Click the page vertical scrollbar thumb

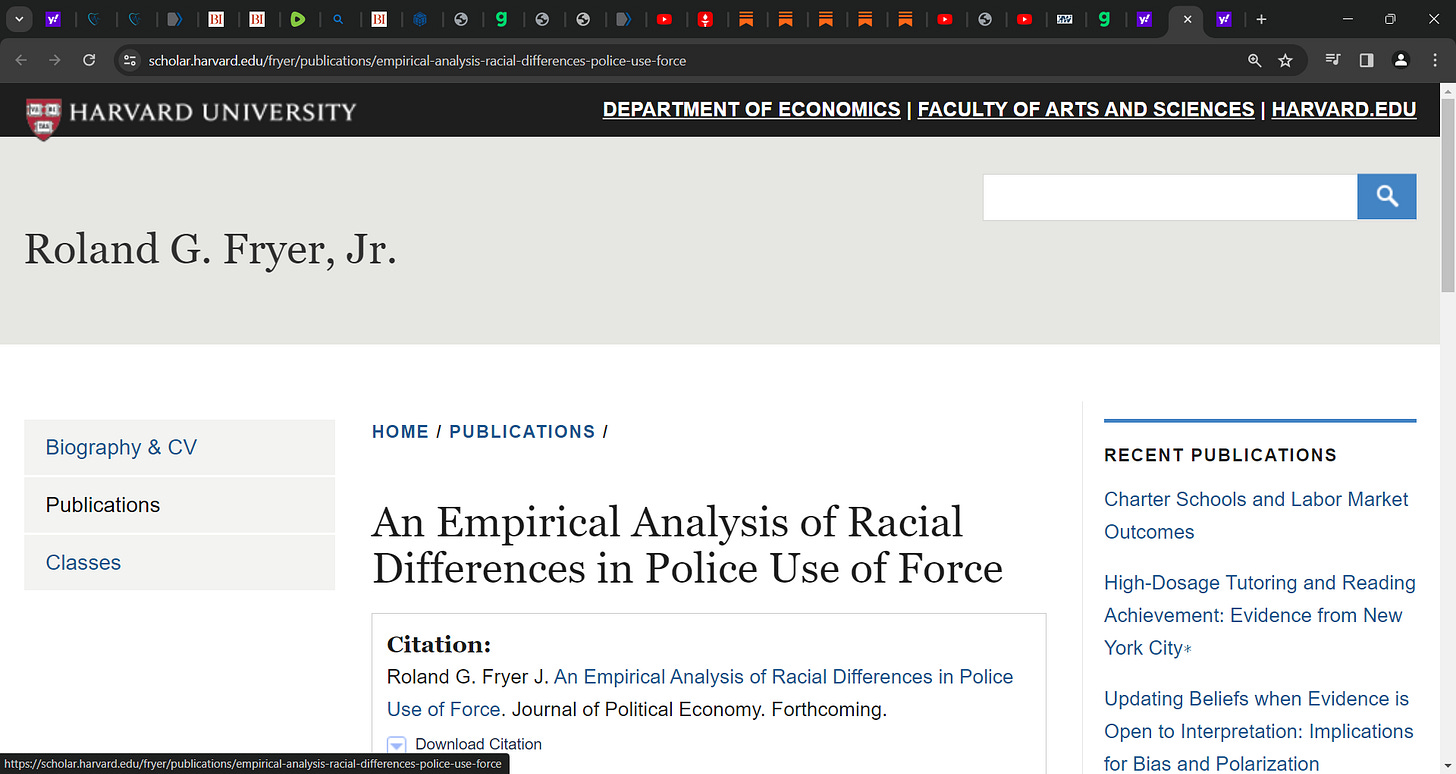1447,195
